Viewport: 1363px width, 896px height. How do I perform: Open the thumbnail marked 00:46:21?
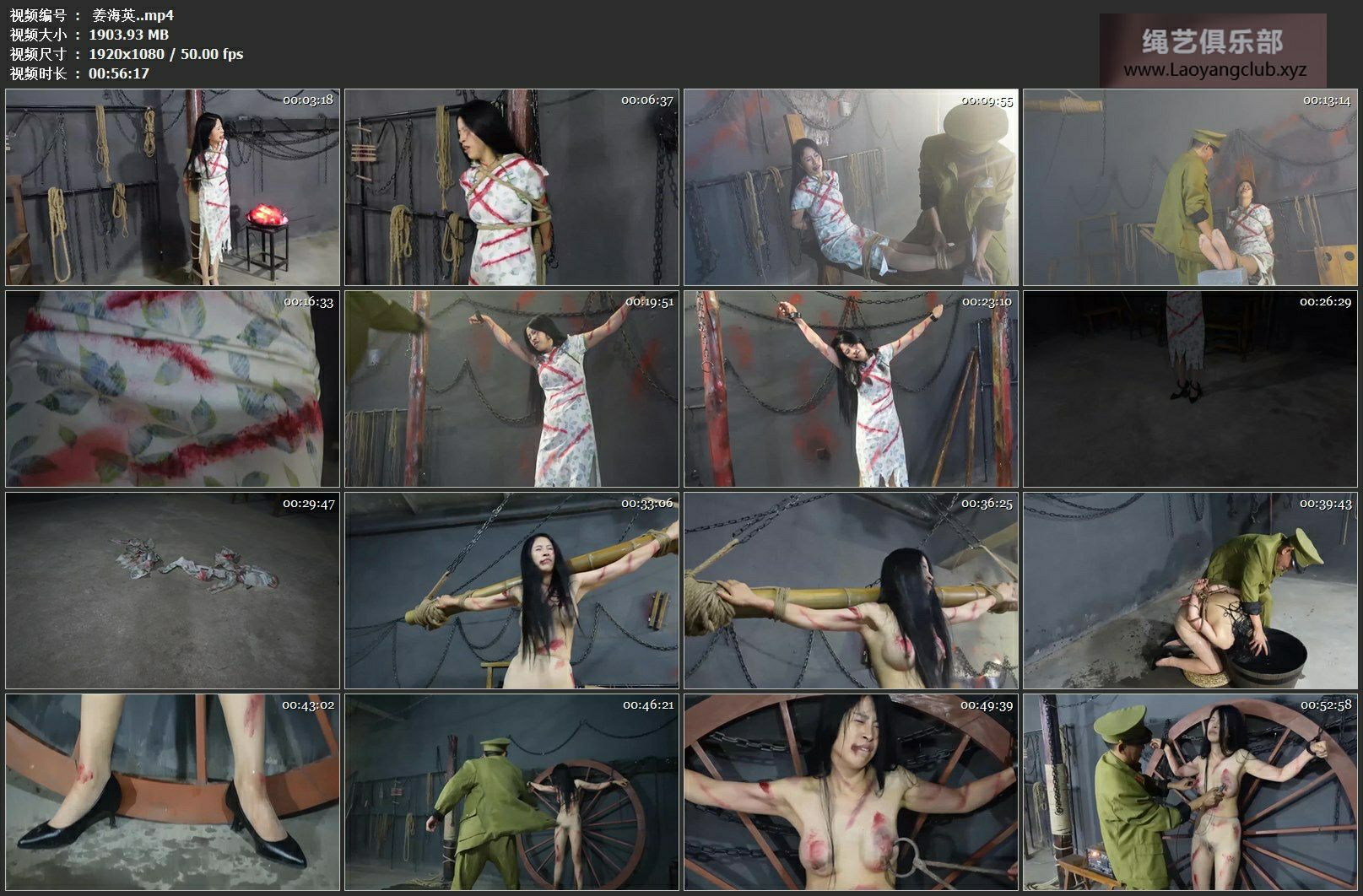point(511,792)
